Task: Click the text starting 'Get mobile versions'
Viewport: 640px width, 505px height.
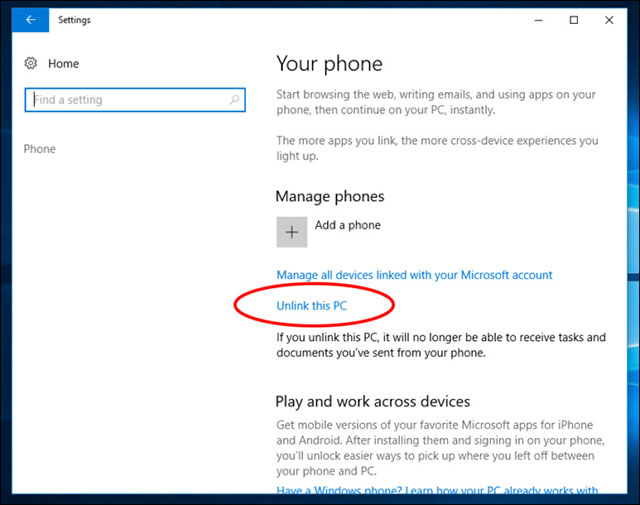Action: click(x=440, y=448)
